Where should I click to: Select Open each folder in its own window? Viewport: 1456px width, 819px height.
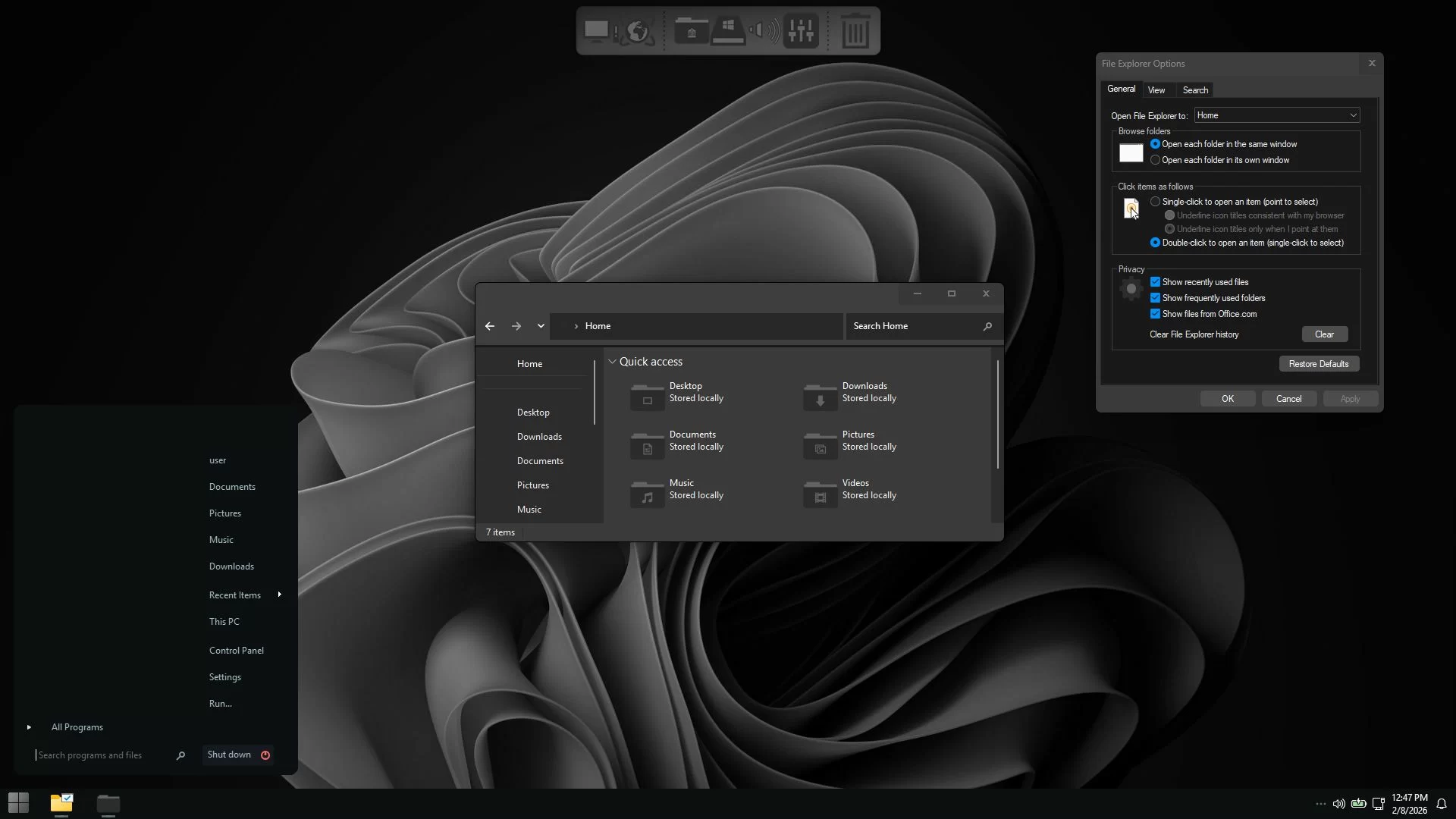click(x=1155, y=160)
